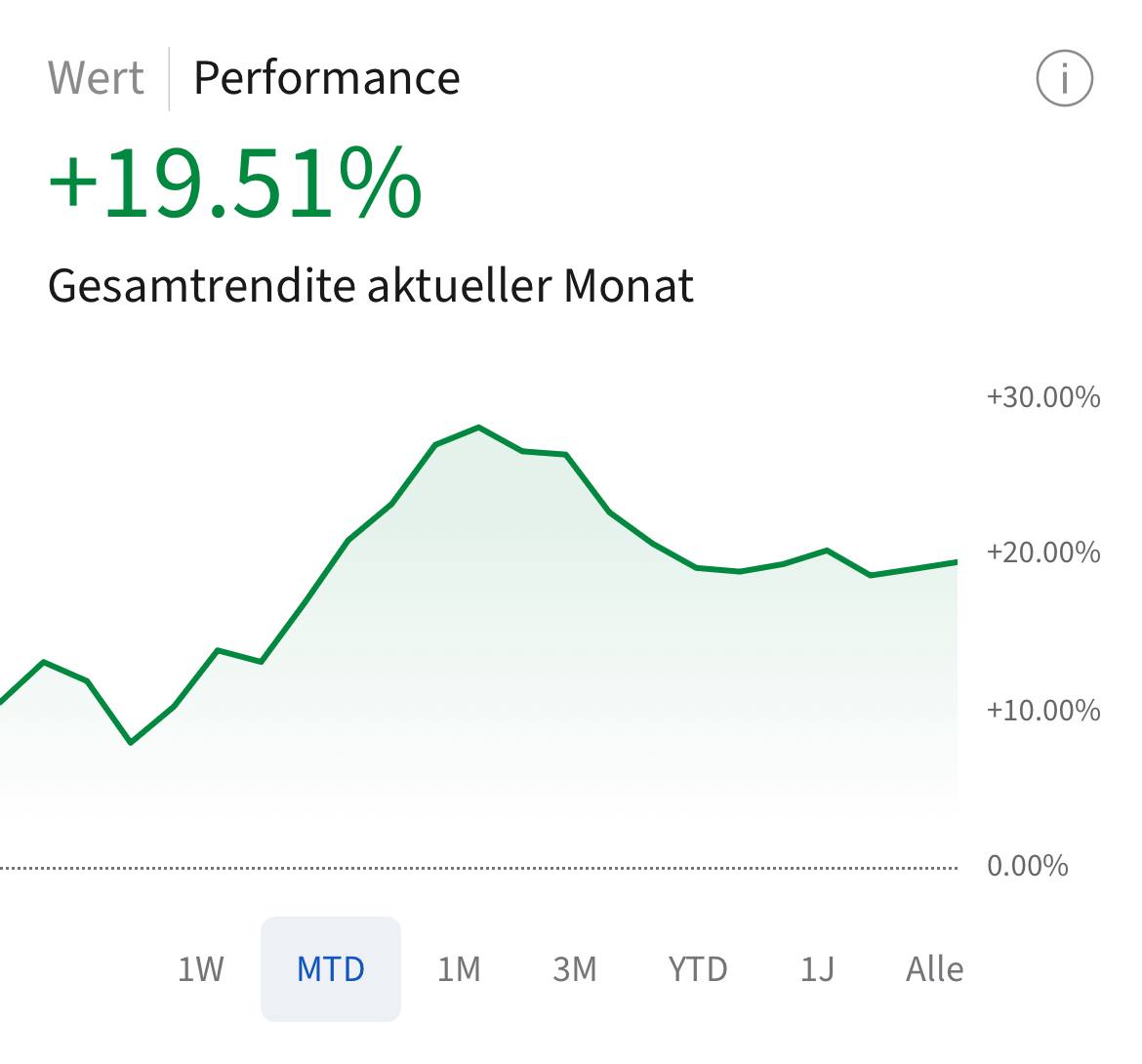Click the highest peak of the chart line

click(478, 428)
